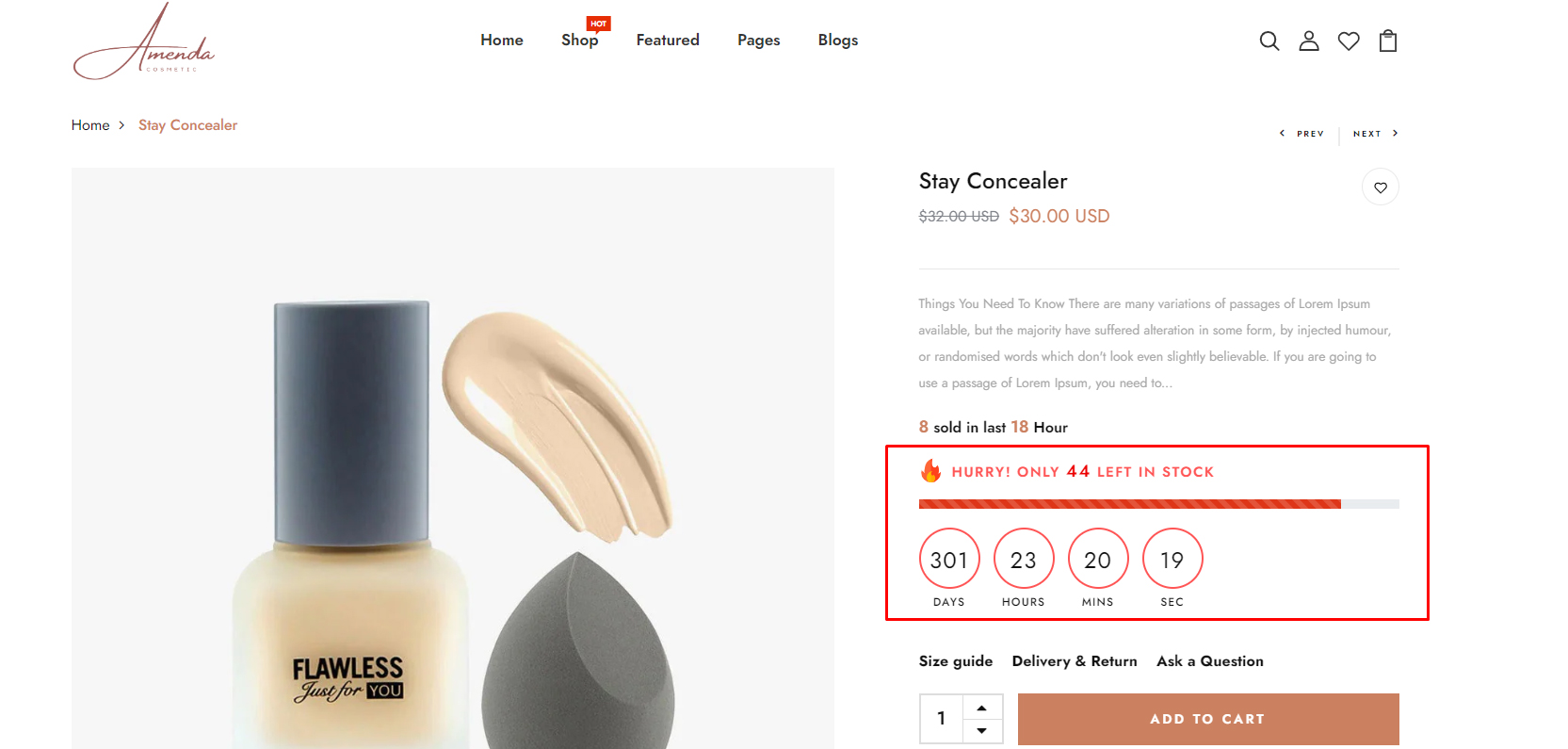Click the fire icon beside stock warning
The width and height of the screenshot is (1568, 749).
930,470
